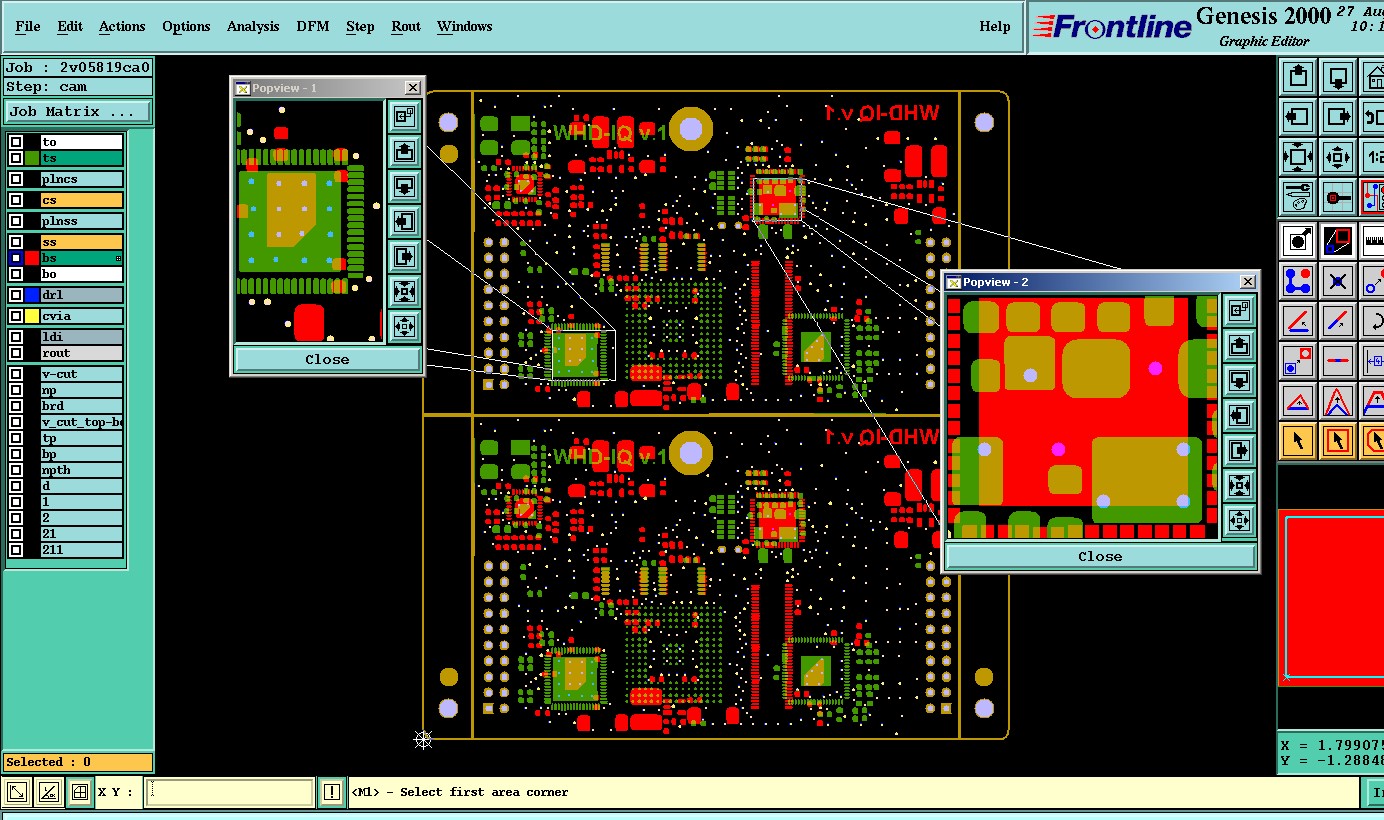Toggle the checkbox for layer to

[x=16, y=142]
